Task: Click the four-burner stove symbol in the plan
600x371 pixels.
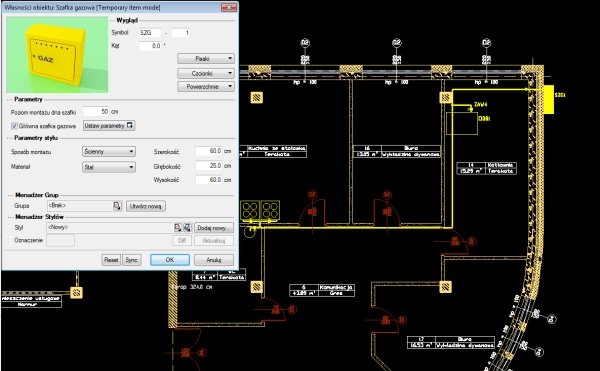Action: (x=260, y=211)
